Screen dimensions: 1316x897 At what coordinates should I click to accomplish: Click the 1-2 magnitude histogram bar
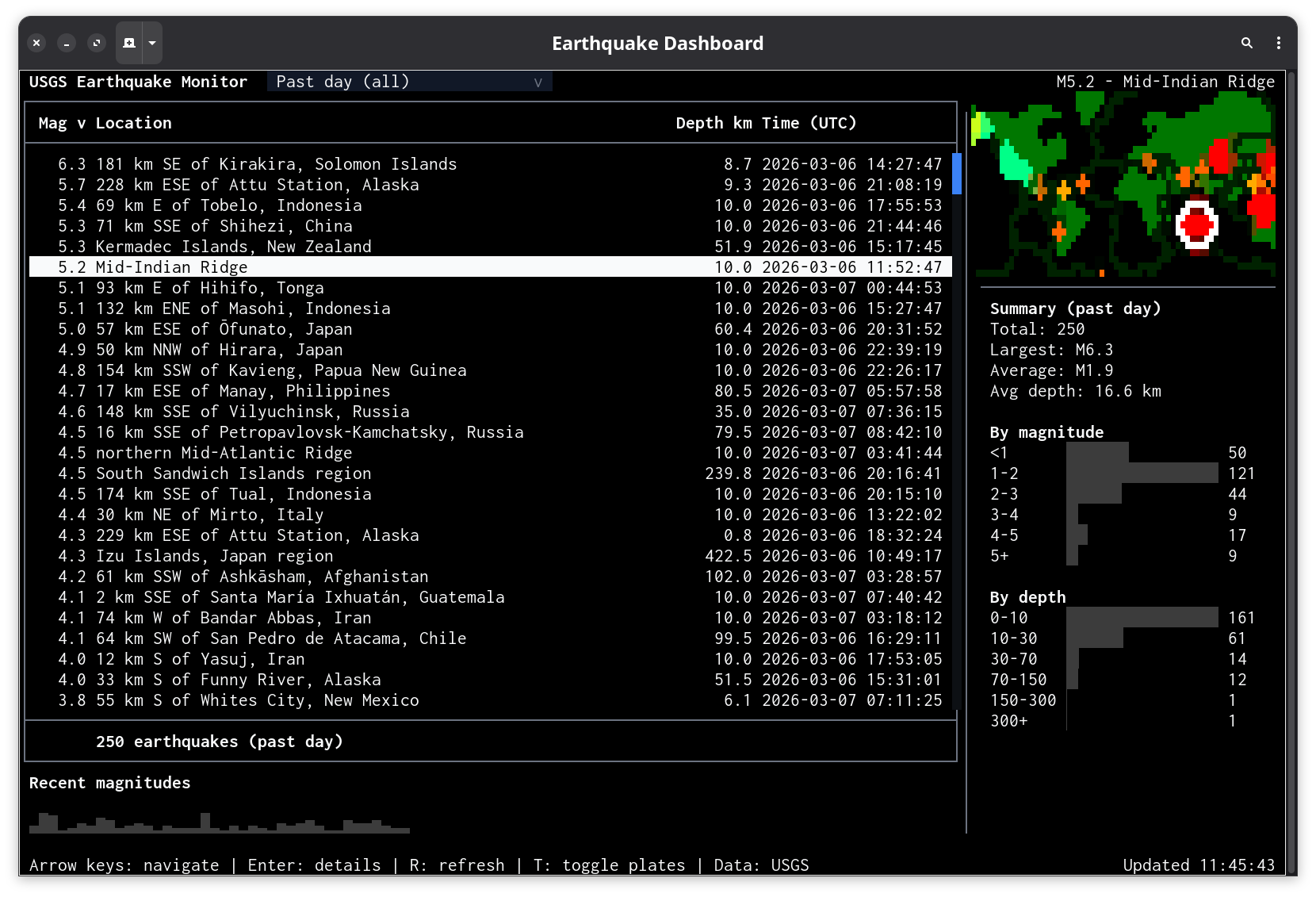point(1142,473)
